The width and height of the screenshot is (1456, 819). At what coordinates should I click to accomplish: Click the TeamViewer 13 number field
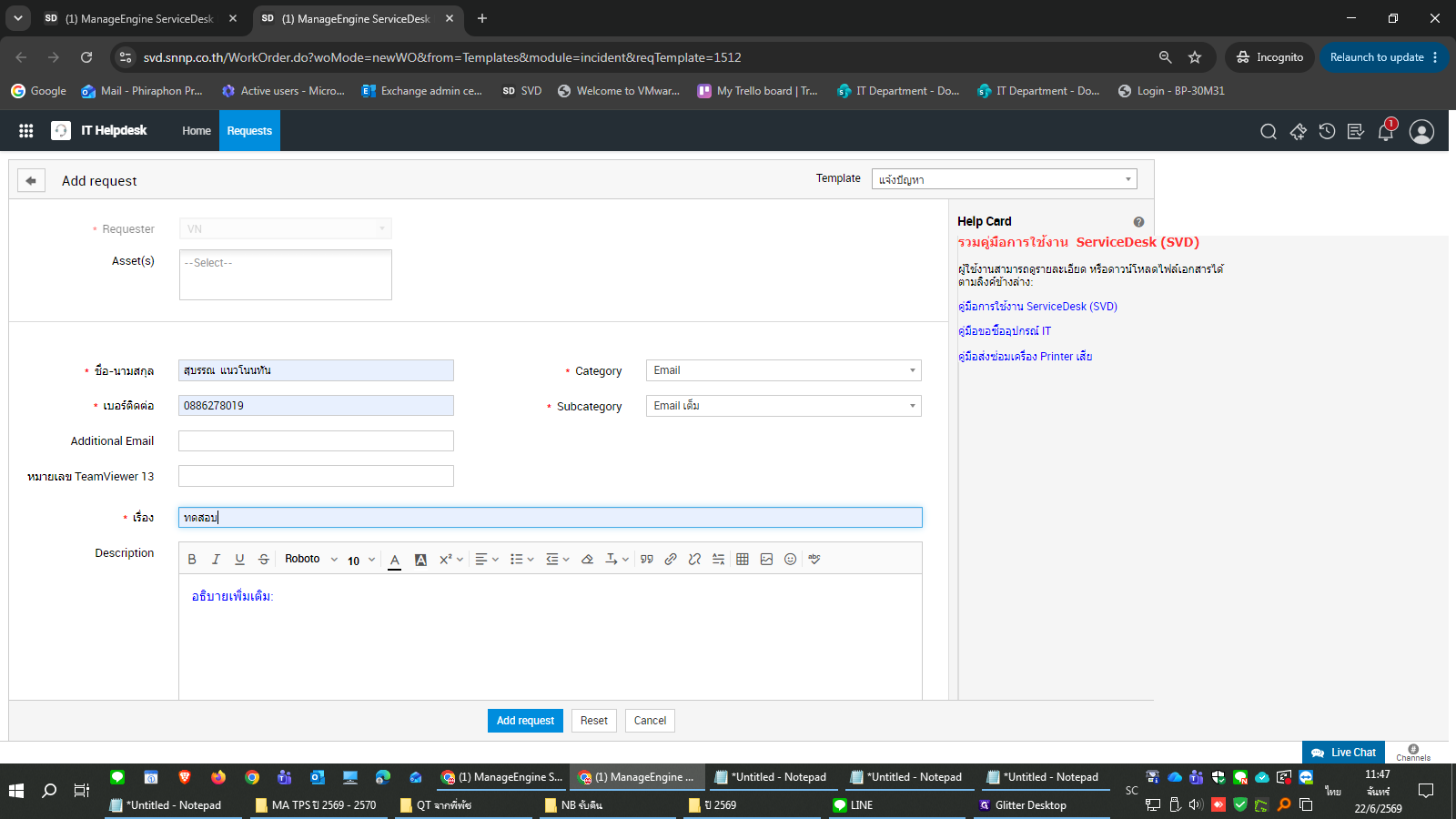[316, 476]
